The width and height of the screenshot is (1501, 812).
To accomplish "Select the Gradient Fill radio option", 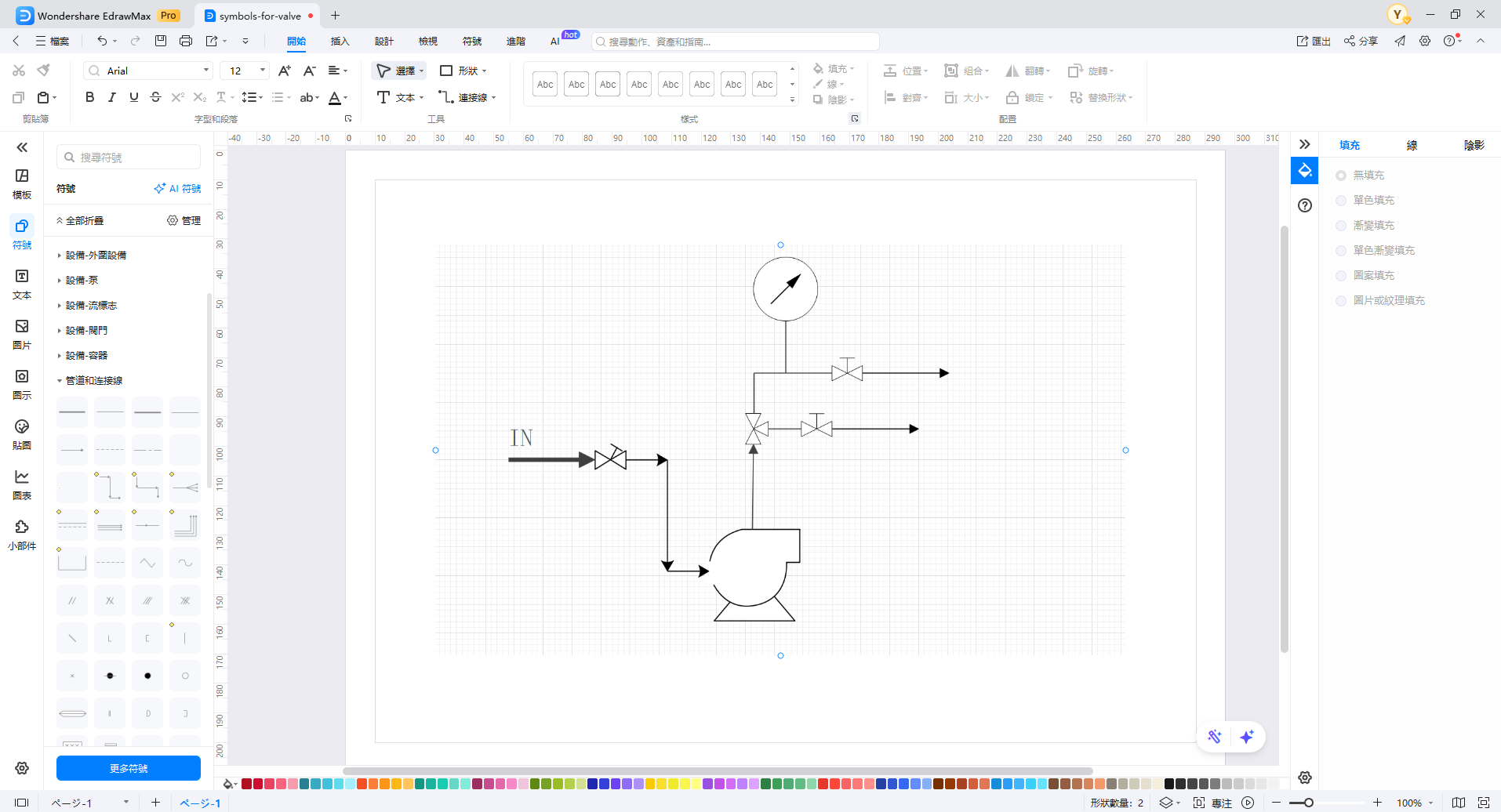I will (1341, 226).
